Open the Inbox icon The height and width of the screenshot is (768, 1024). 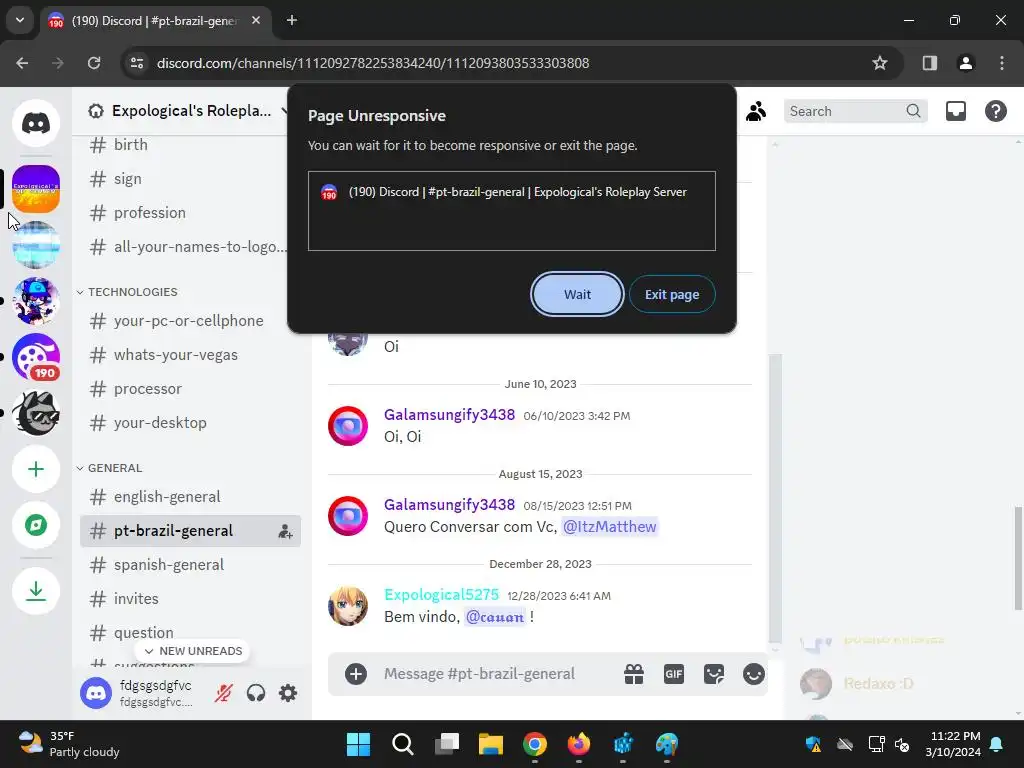click(x=955, y=112)
